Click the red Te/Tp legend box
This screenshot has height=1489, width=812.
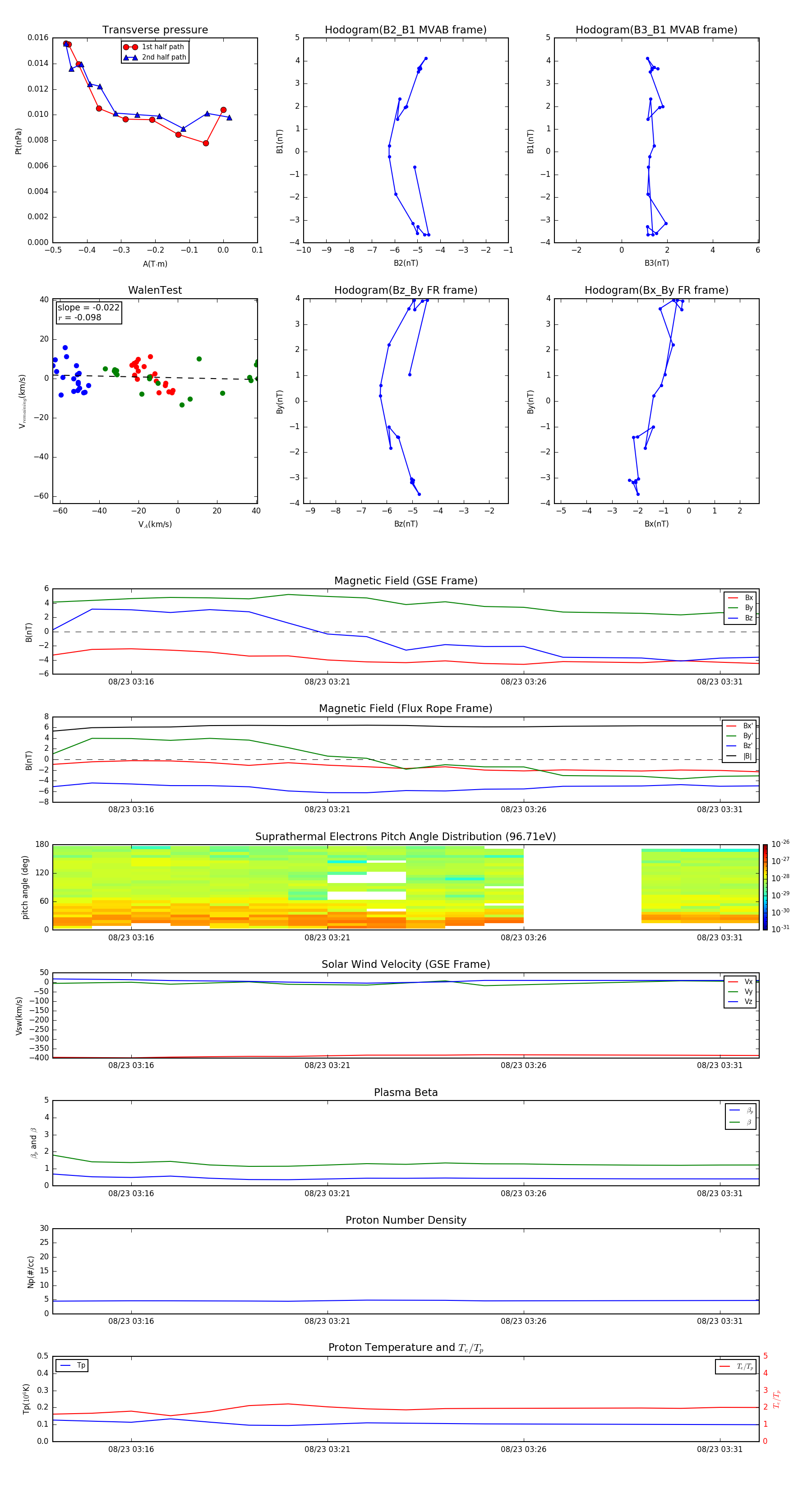pyautogui.click(x=736, y=1366)
